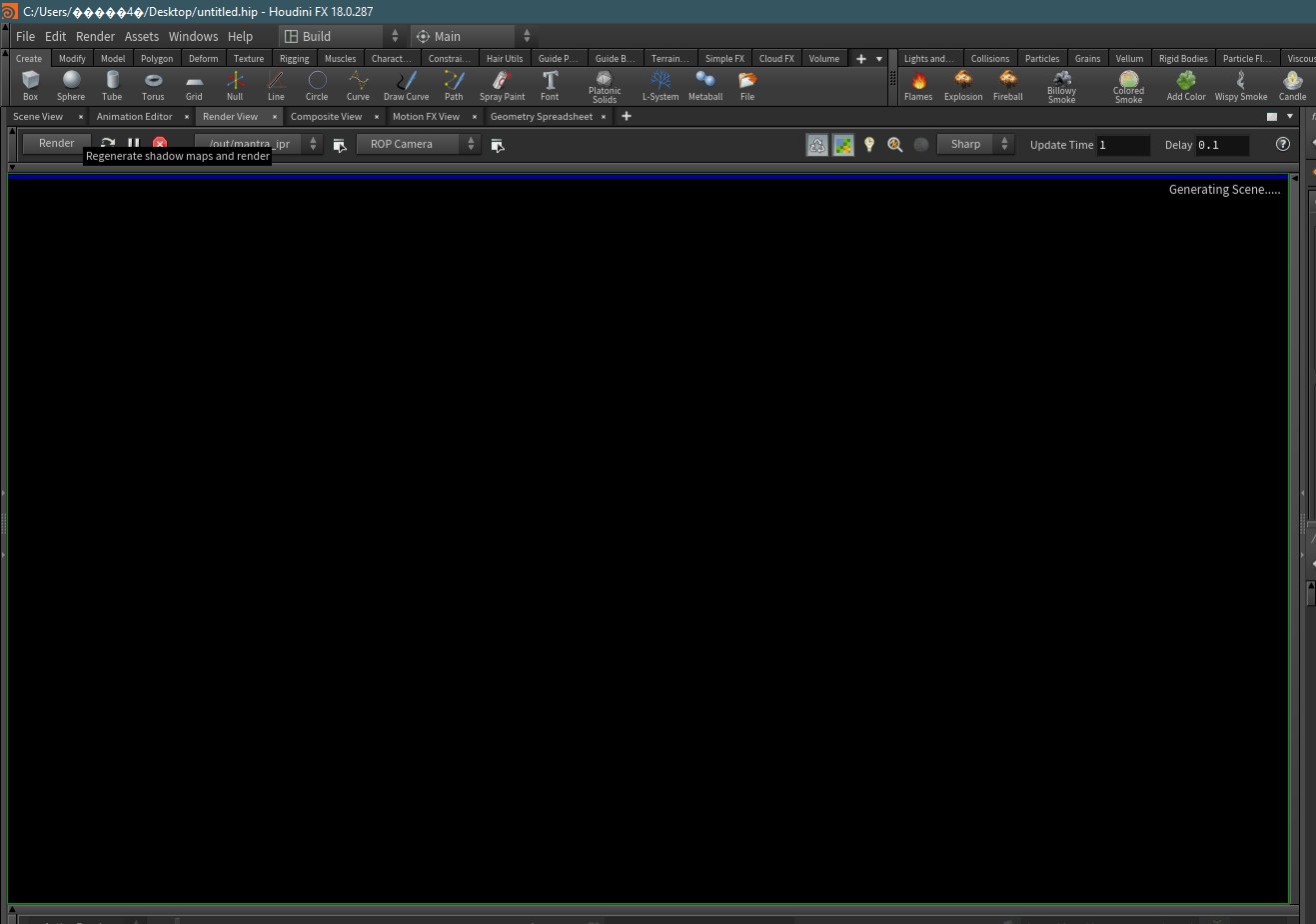This screenshot has width=1316, height=924.
Task: Select the Colored Smoke shelf tool
Action: click(x=1128, y=86)
